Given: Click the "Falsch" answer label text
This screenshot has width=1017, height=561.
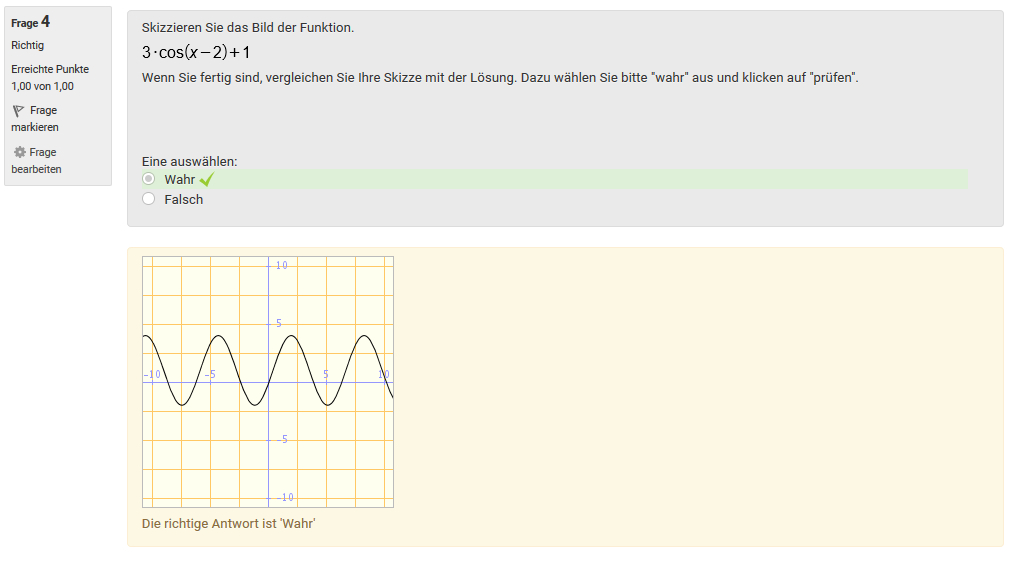Looking at the screenshot, I should click(x=184, y=199).
